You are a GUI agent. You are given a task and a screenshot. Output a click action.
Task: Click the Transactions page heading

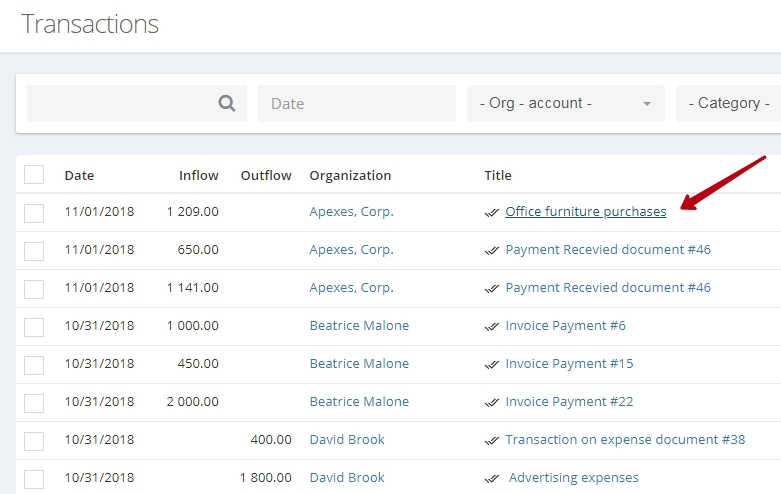(x=90, y=24)
